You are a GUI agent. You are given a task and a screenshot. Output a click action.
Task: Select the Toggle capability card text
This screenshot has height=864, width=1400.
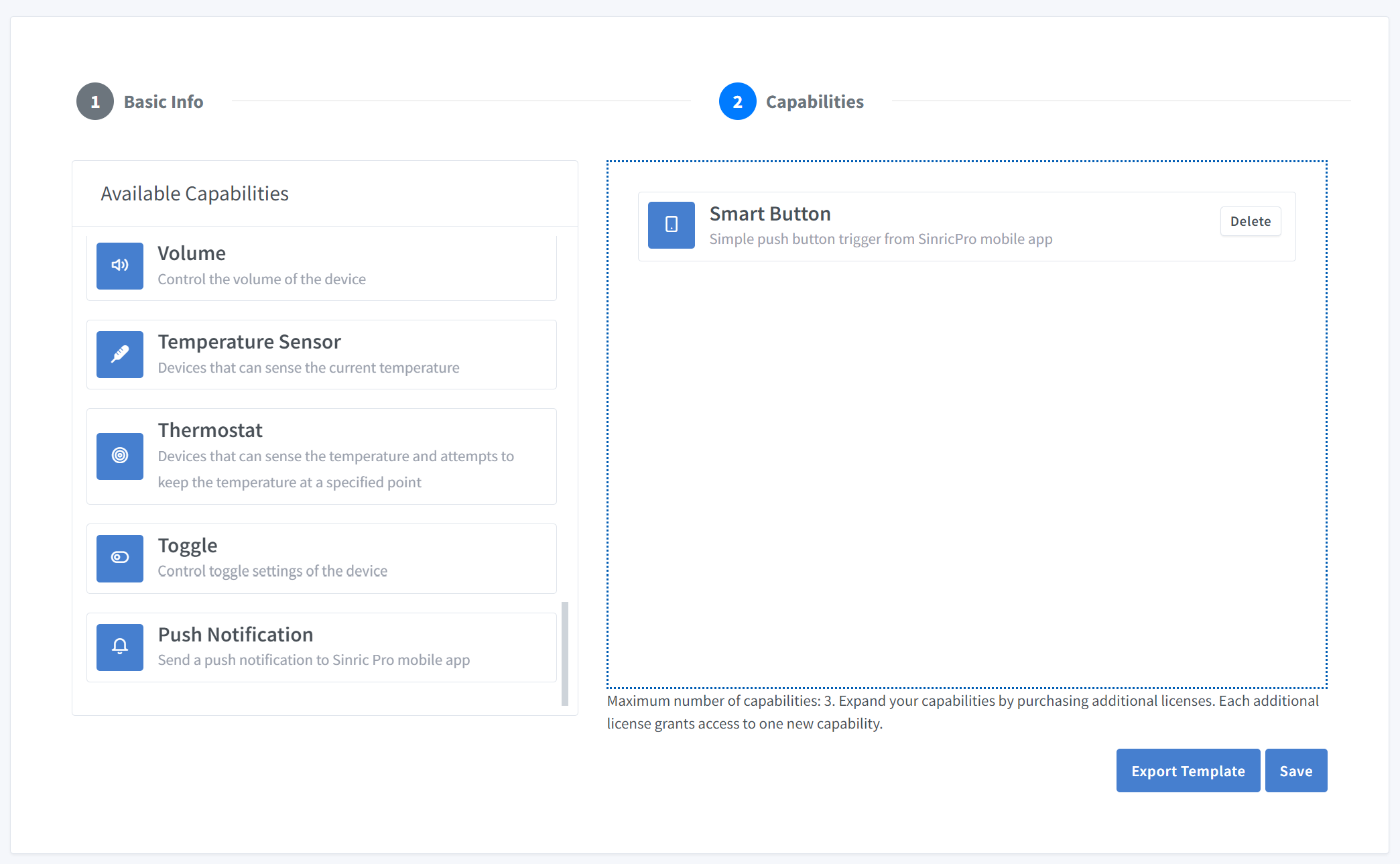coord(272,571)
